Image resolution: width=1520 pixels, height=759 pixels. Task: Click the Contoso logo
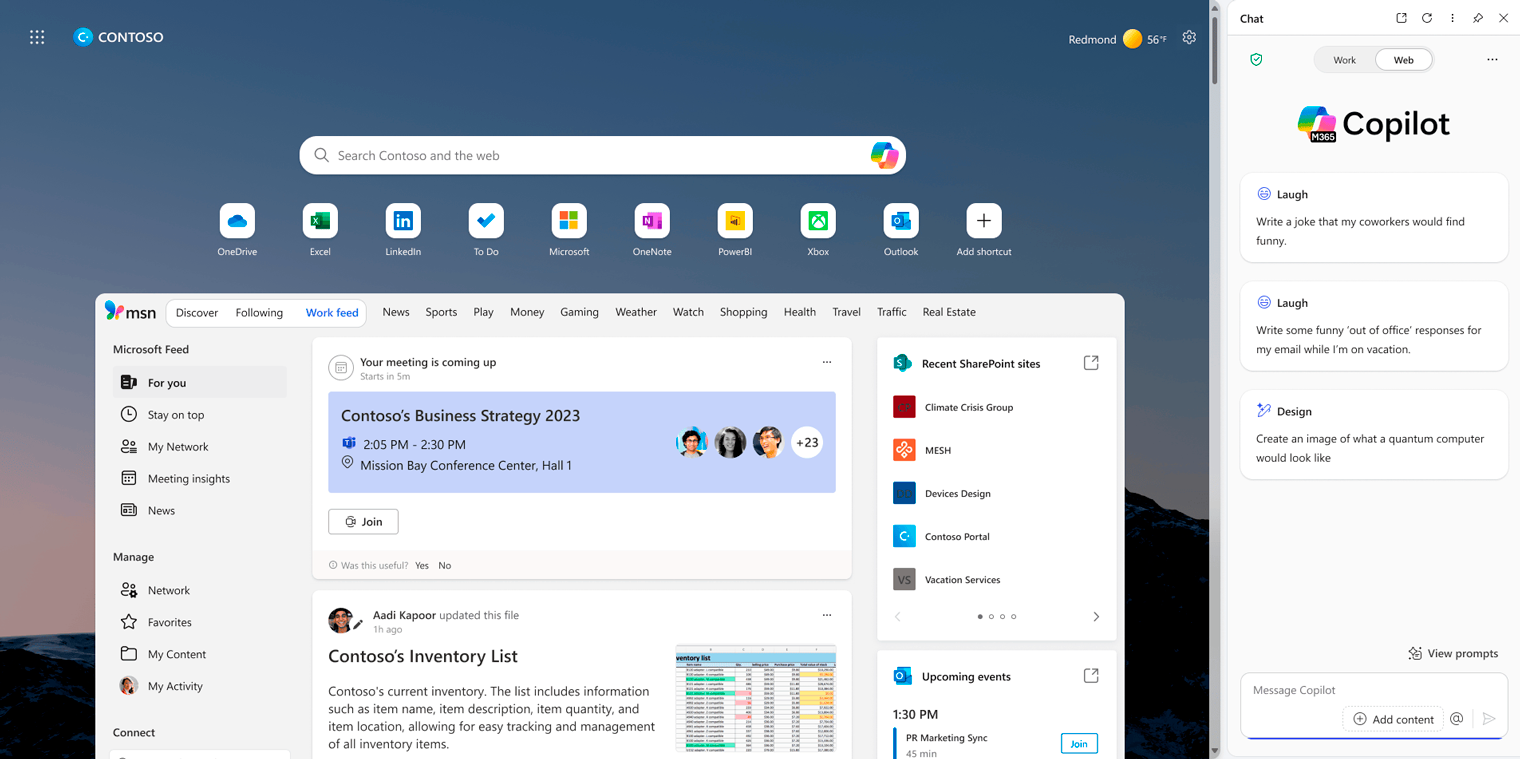click(118, 37)
